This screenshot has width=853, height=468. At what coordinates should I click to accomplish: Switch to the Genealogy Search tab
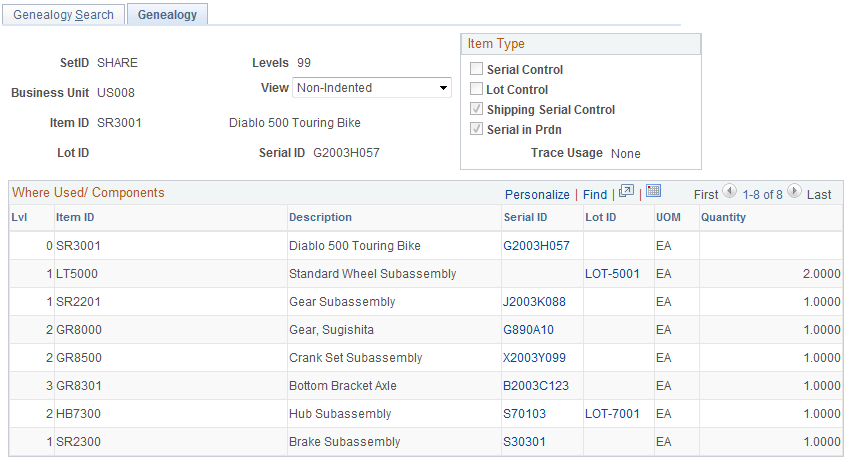coord(64,15)
